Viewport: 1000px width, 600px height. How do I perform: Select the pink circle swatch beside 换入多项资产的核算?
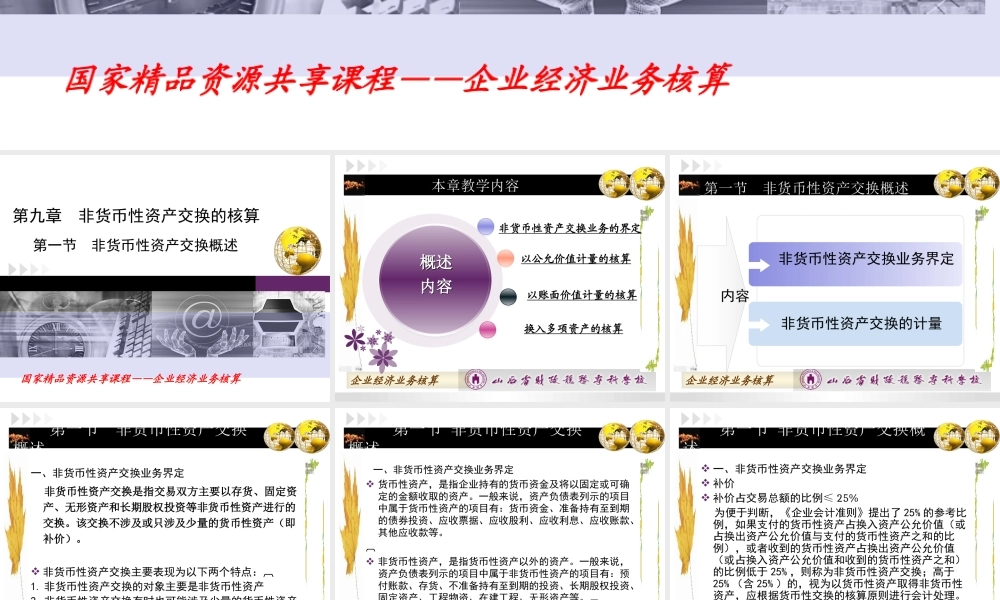click(x=487, y=327)
